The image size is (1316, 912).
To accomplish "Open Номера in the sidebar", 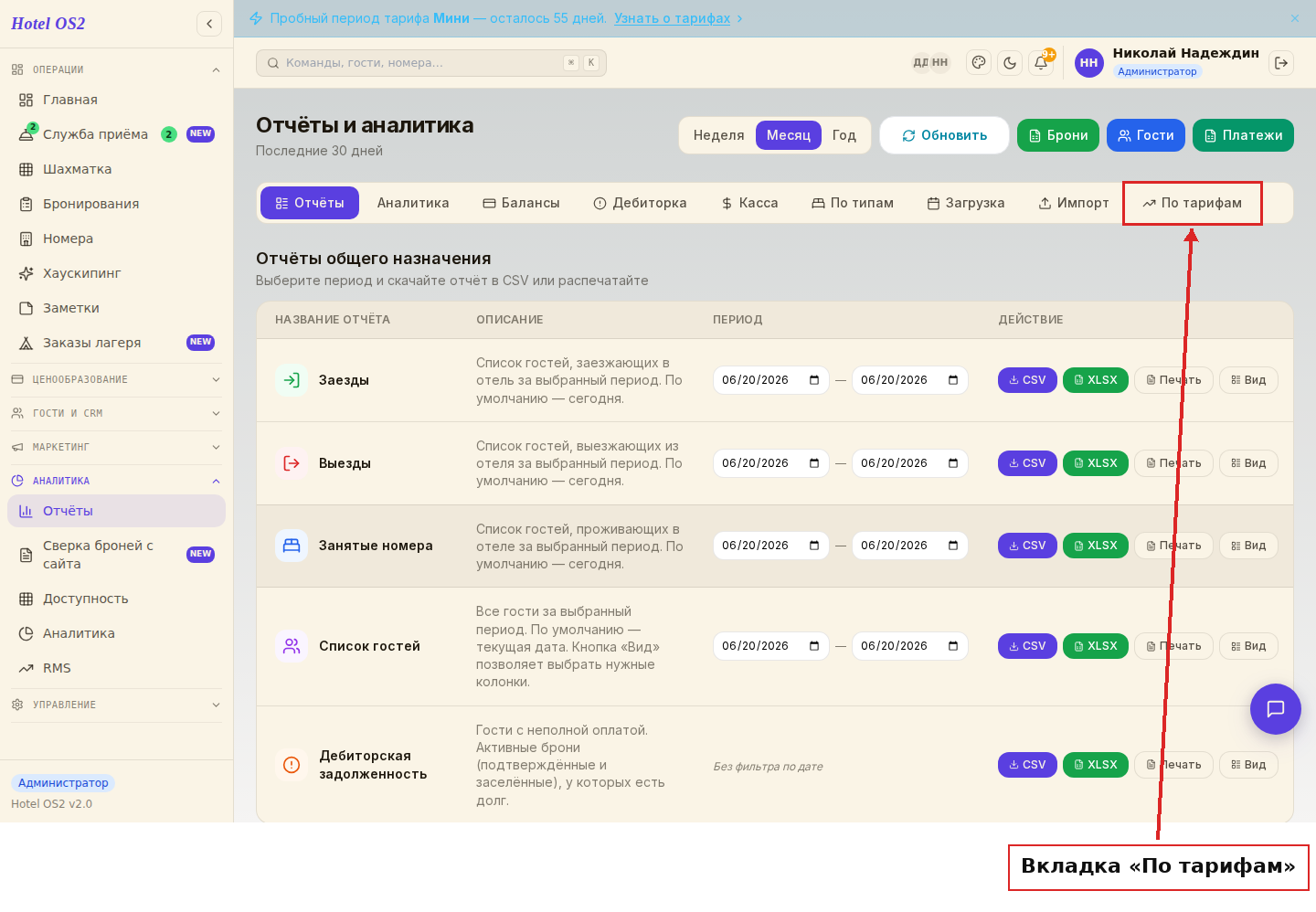I will tap(116, 239).
